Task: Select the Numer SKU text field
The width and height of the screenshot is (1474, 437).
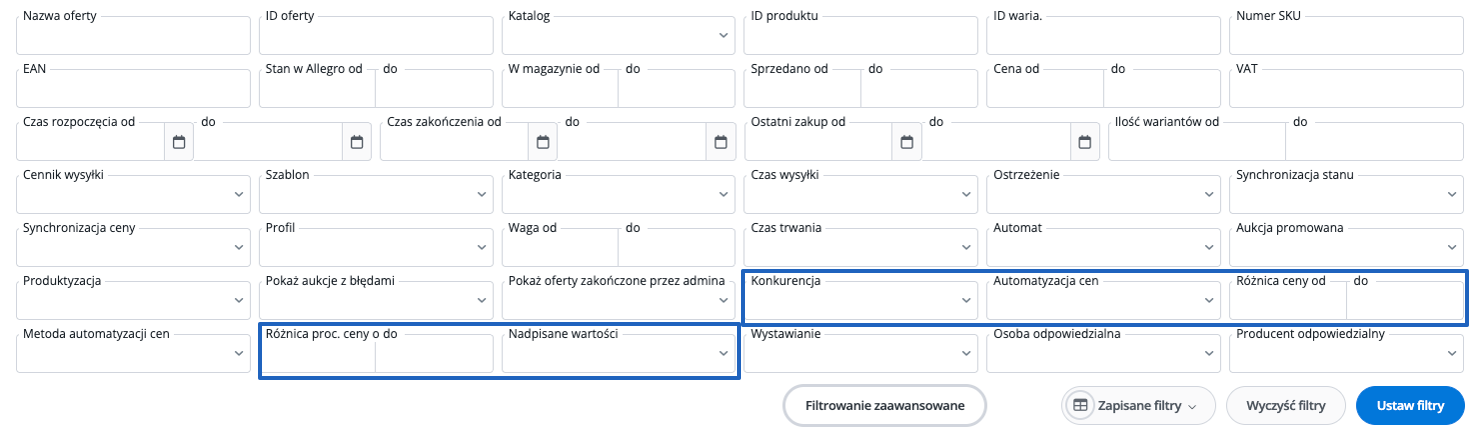Action: [x=1346, y=35]
